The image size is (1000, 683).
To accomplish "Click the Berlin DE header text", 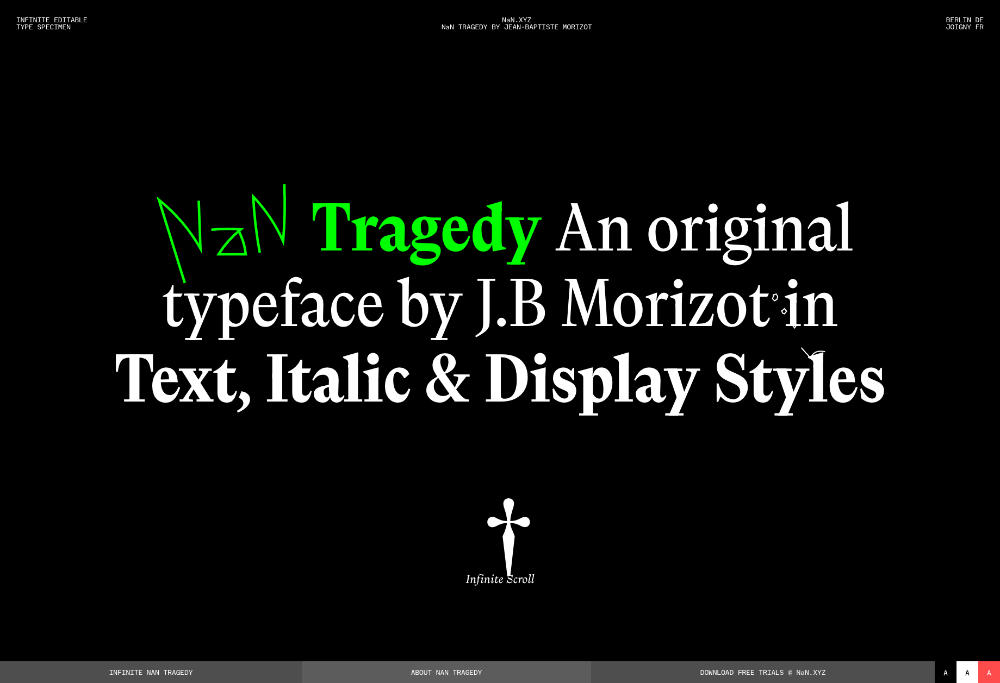I will point(964,19).
